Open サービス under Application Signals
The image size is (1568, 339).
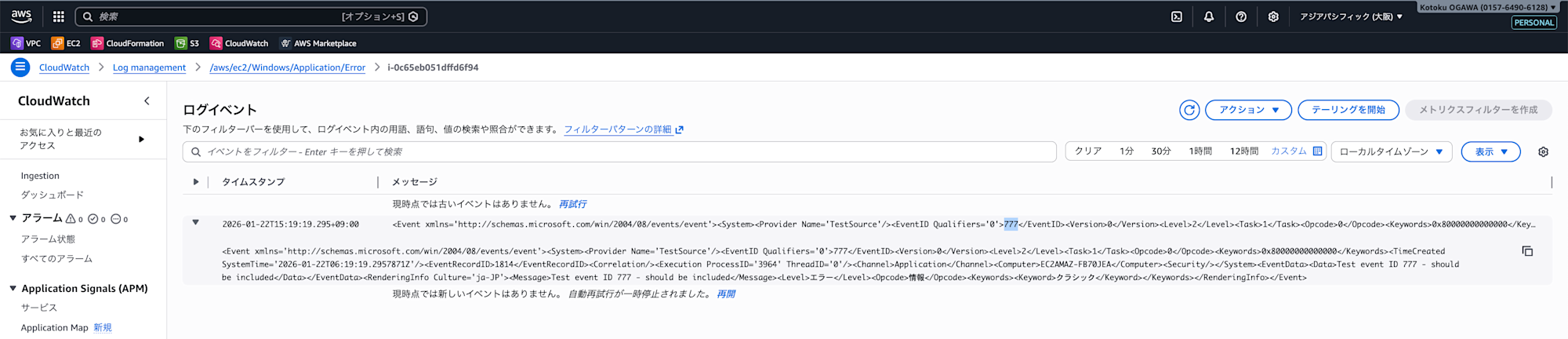39,308
